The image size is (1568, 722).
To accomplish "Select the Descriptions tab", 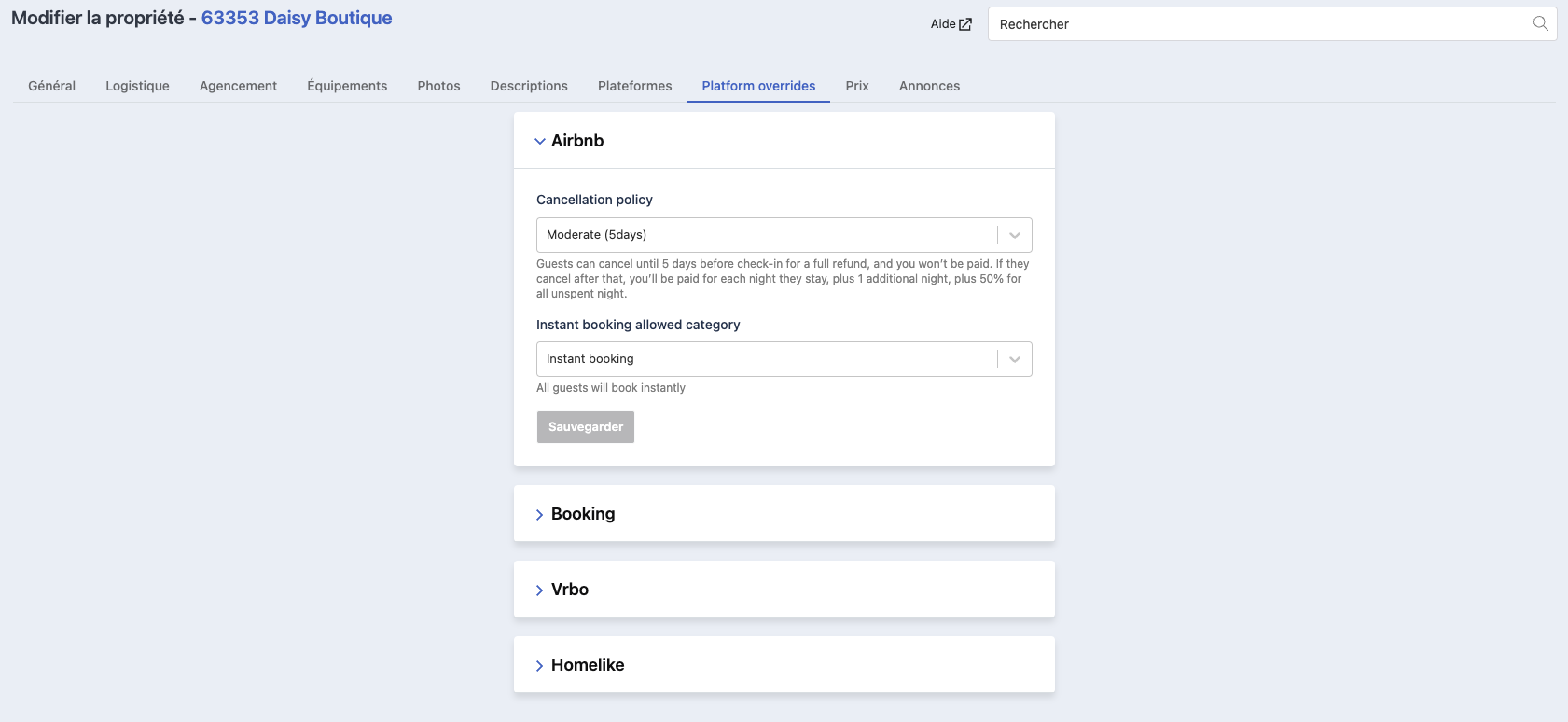I will [529, 86].
